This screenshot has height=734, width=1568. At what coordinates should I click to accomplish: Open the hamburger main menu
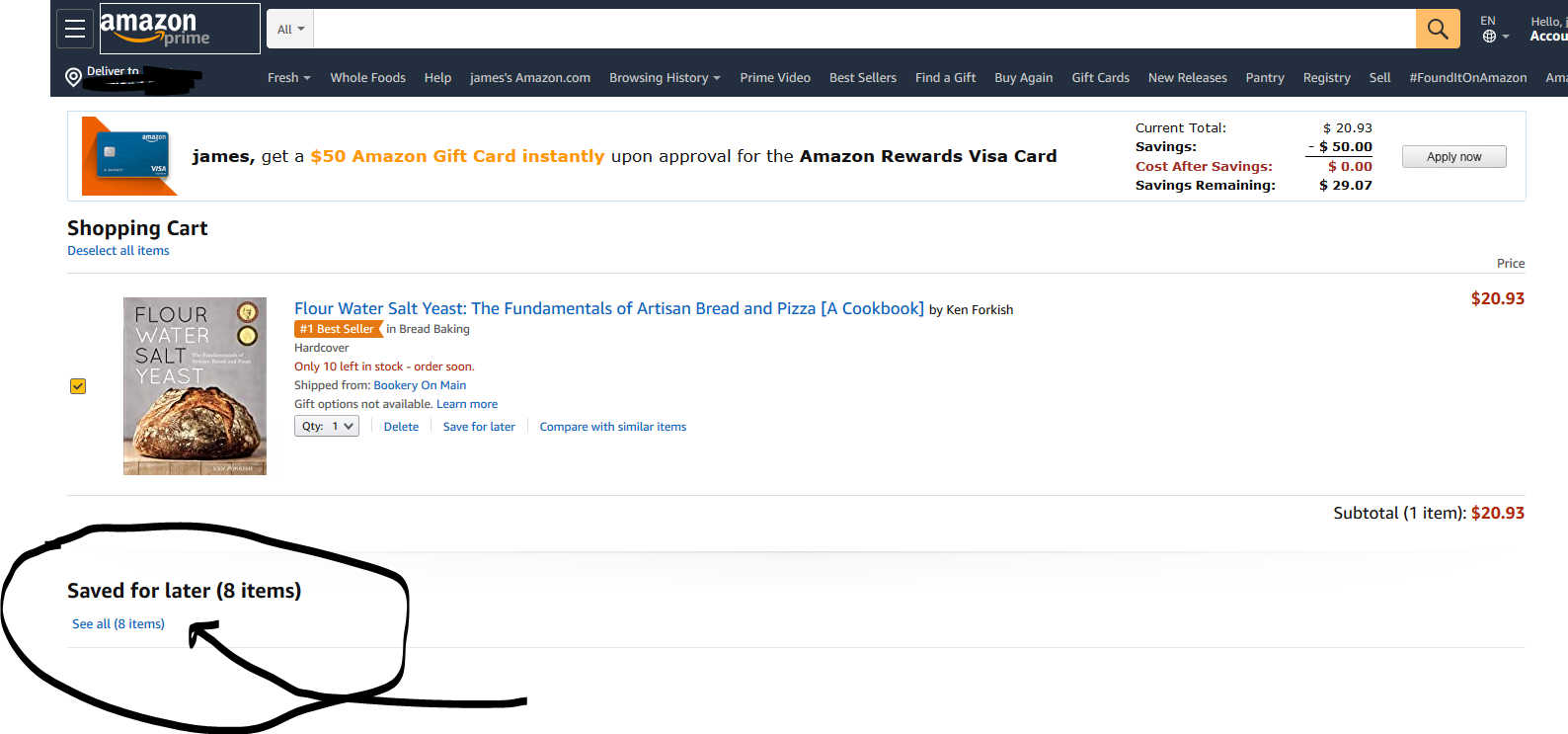tap(75, 29)
